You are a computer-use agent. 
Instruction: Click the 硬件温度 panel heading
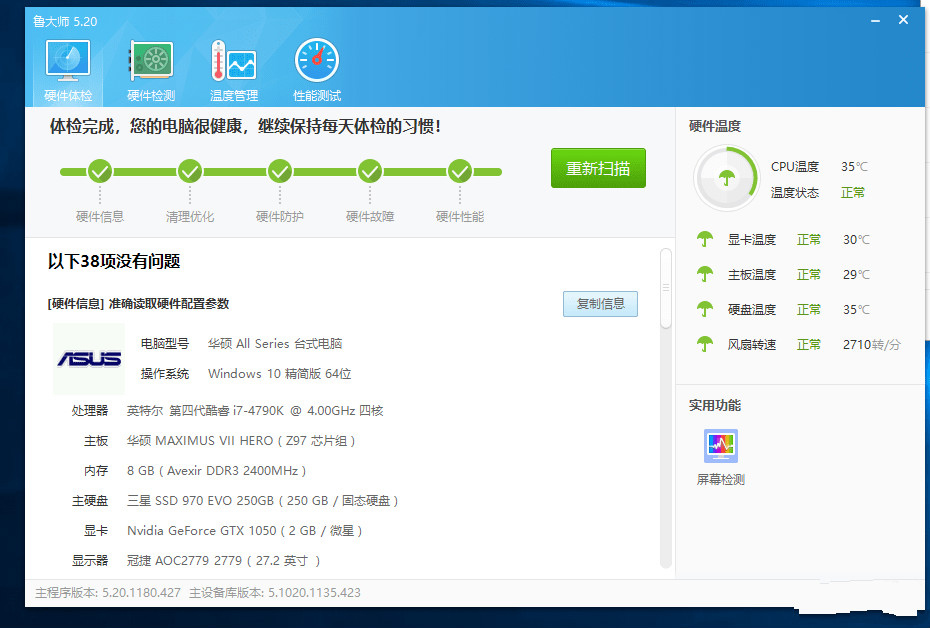715,126
